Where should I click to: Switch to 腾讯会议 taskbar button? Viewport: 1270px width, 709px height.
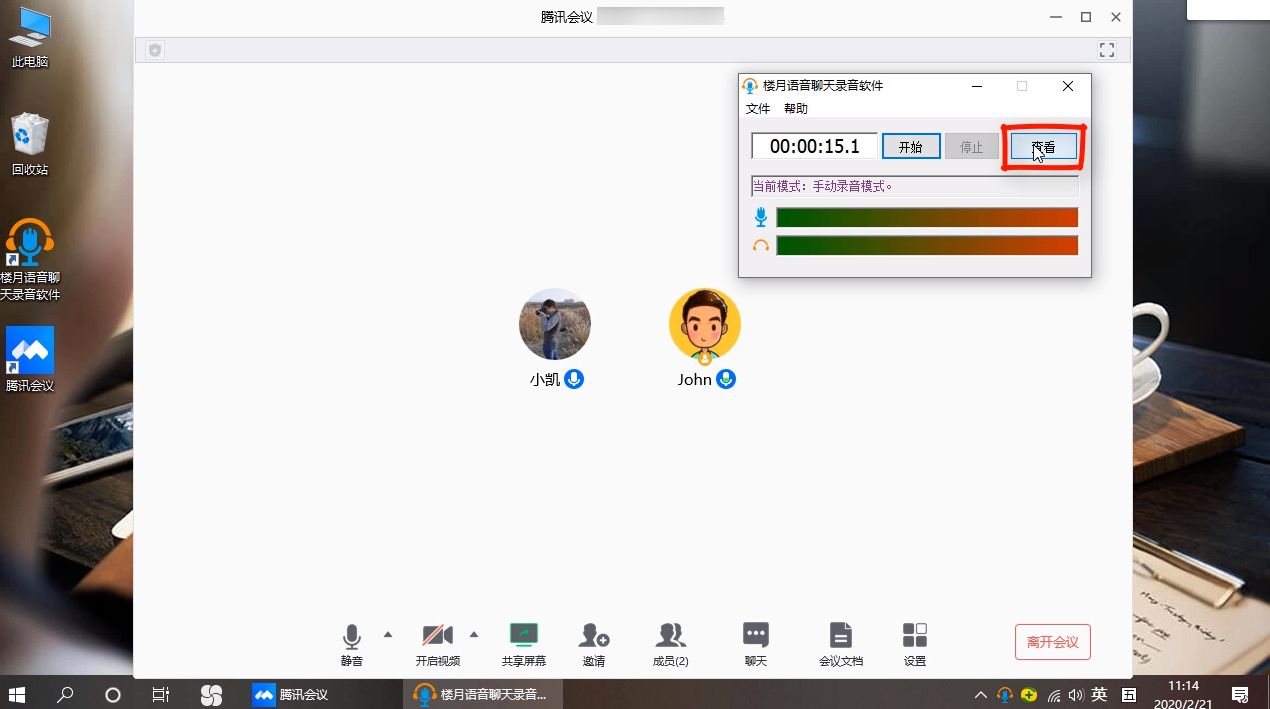click(320, 694)
